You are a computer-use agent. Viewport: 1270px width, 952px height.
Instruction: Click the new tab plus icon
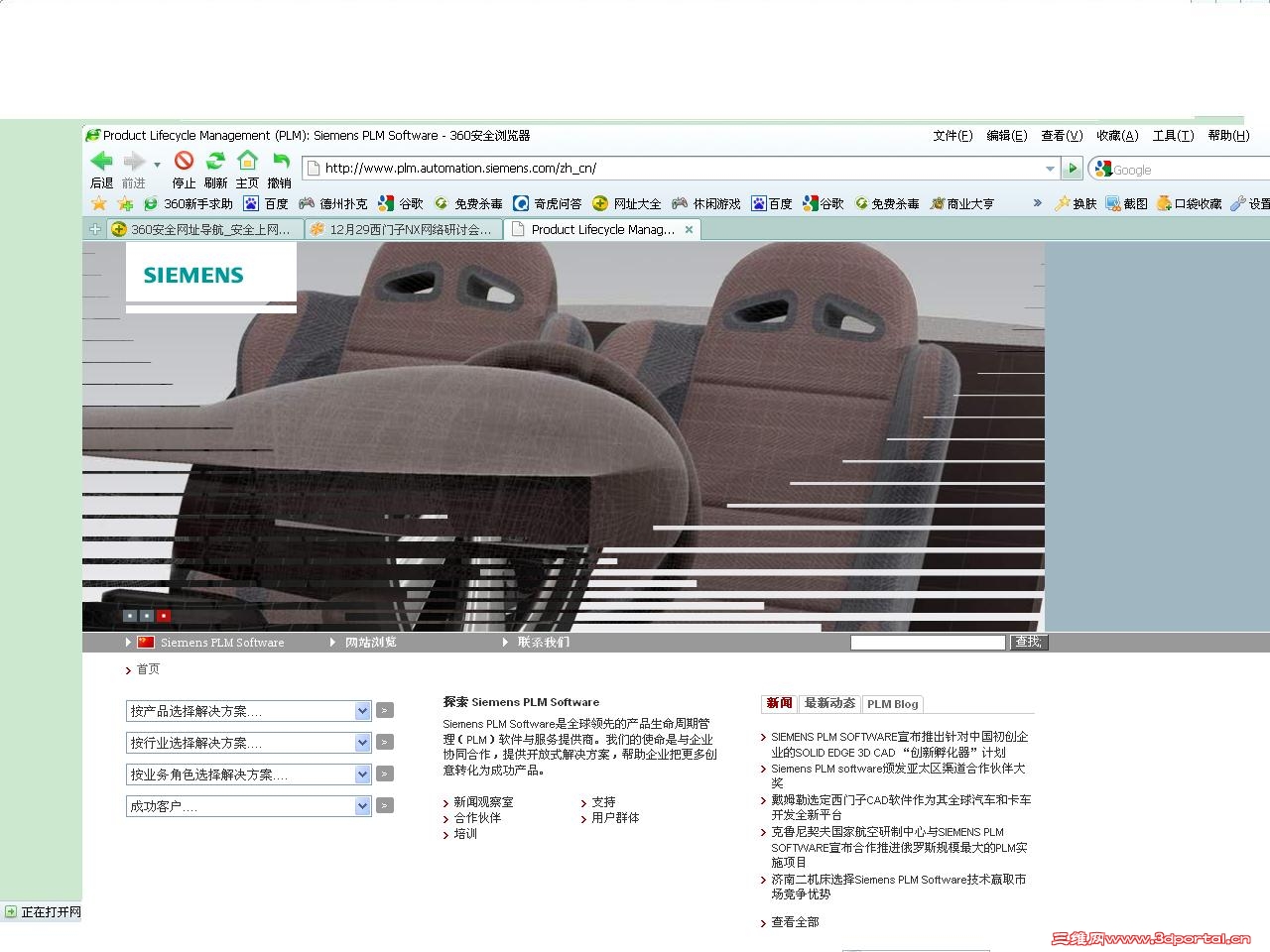tap(95, 229)
